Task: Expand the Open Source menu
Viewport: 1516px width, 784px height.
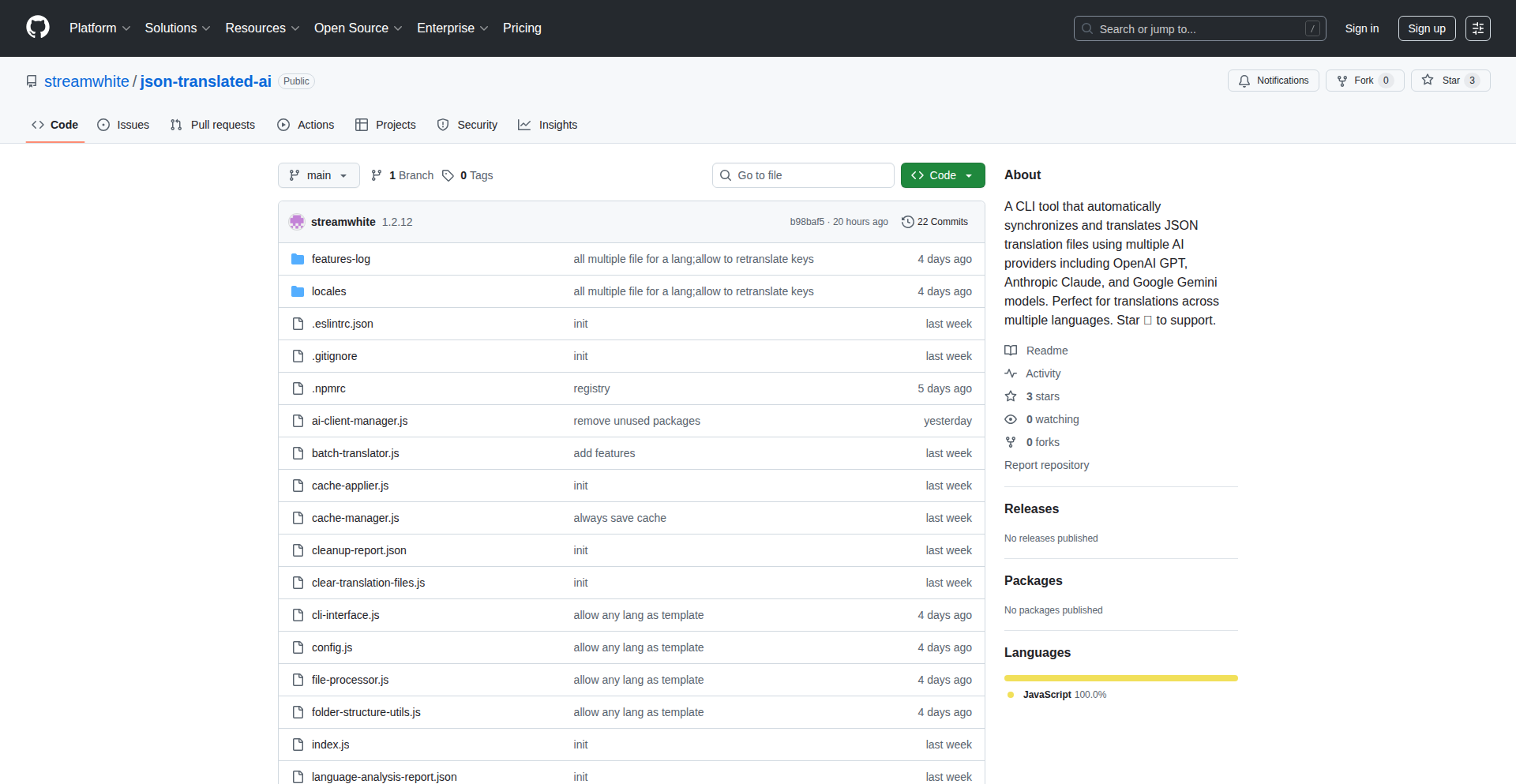Action: point(358,28)
